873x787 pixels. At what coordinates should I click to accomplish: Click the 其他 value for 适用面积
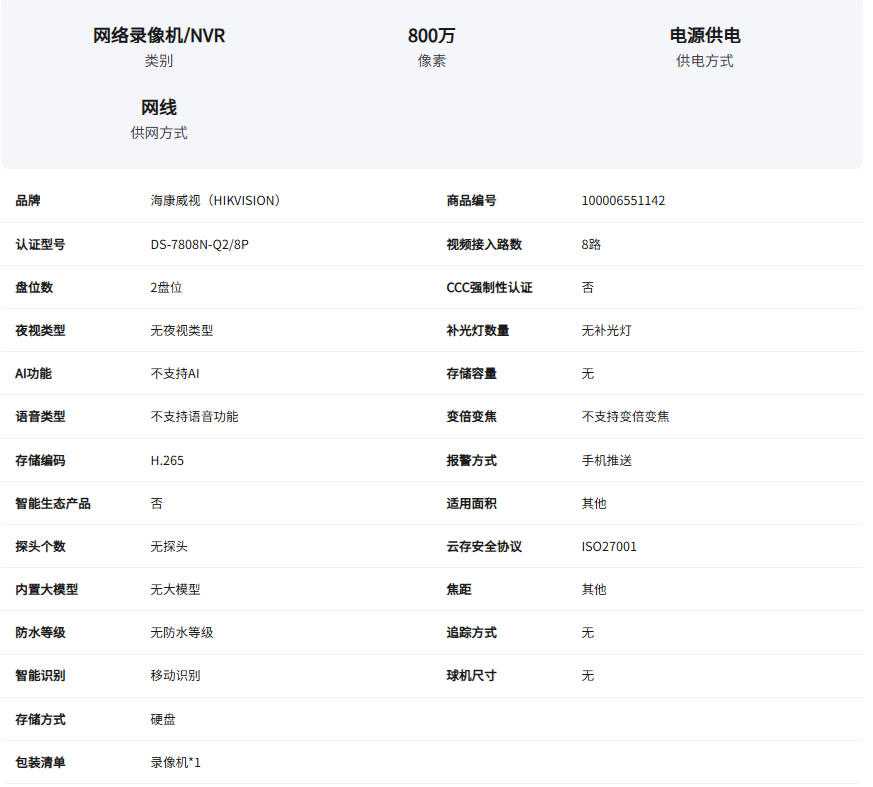coord(594,503)
